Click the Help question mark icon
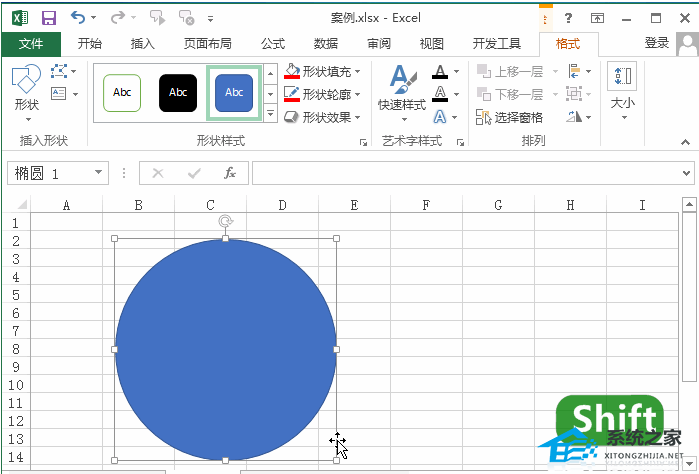 [568, 18]
